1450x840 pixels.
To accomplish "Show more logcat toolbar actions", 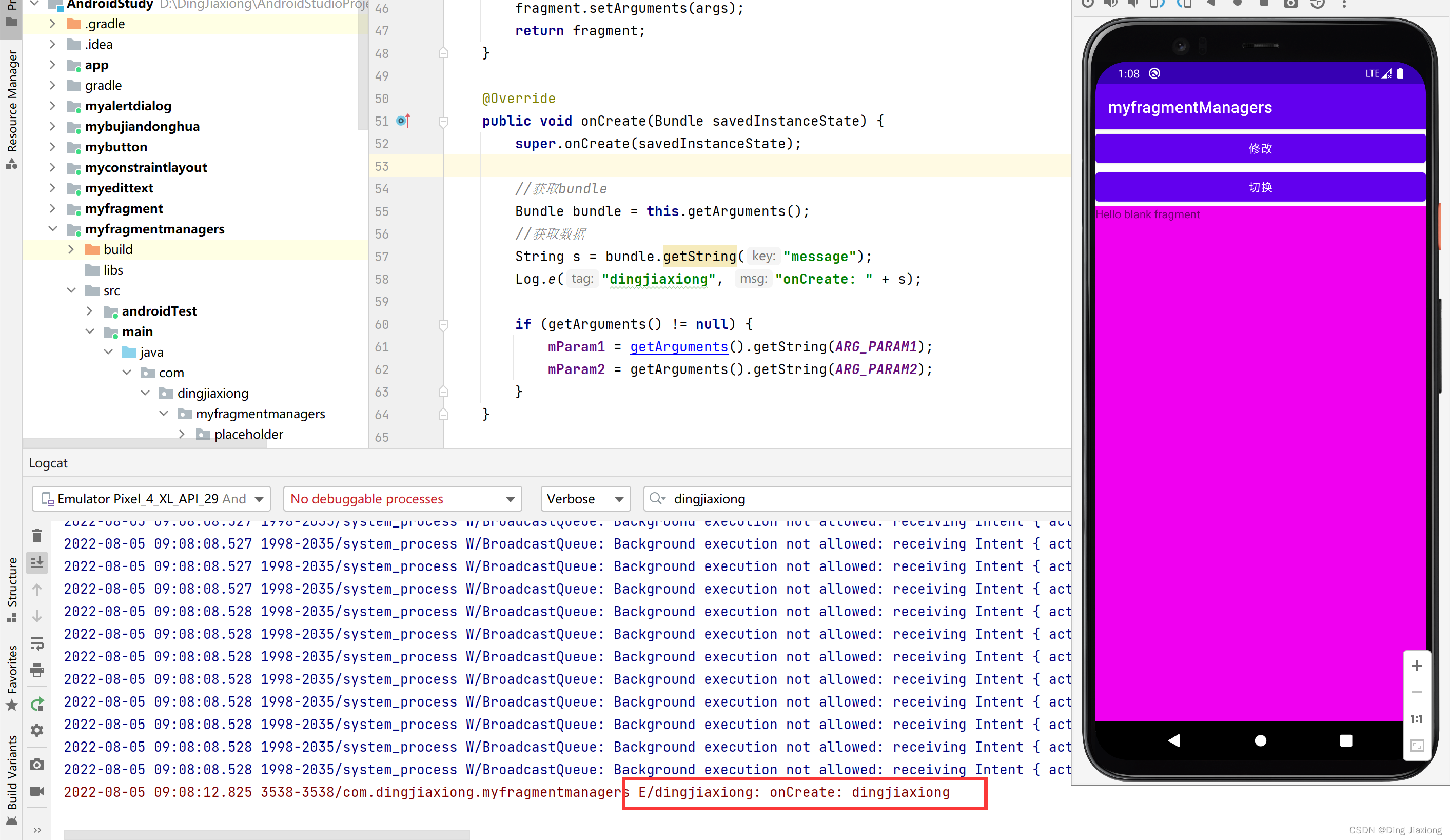I will (37, 830).
